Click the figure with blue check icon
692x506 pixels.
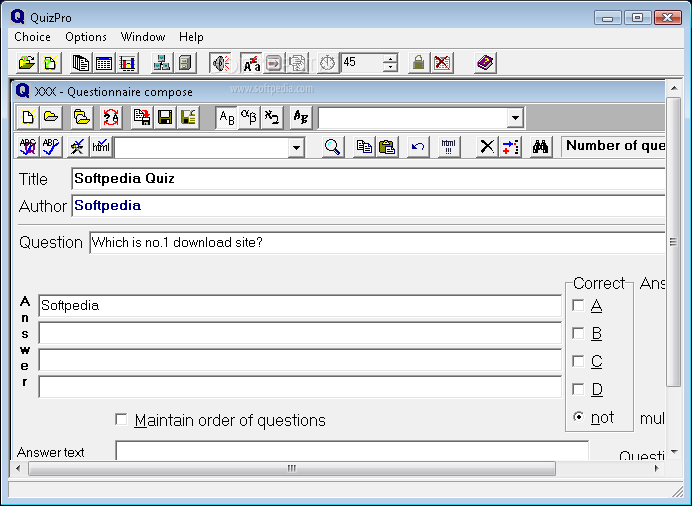(78, 146)
